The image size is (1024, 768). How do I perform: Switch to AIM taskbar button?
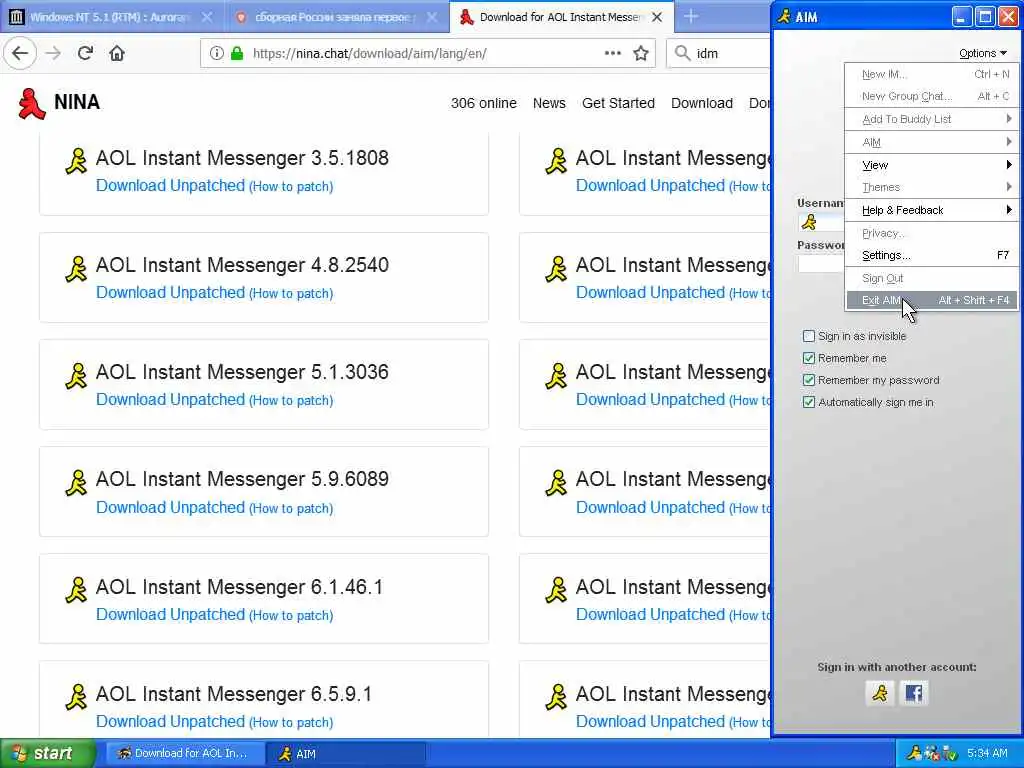[x=346, y=754]
